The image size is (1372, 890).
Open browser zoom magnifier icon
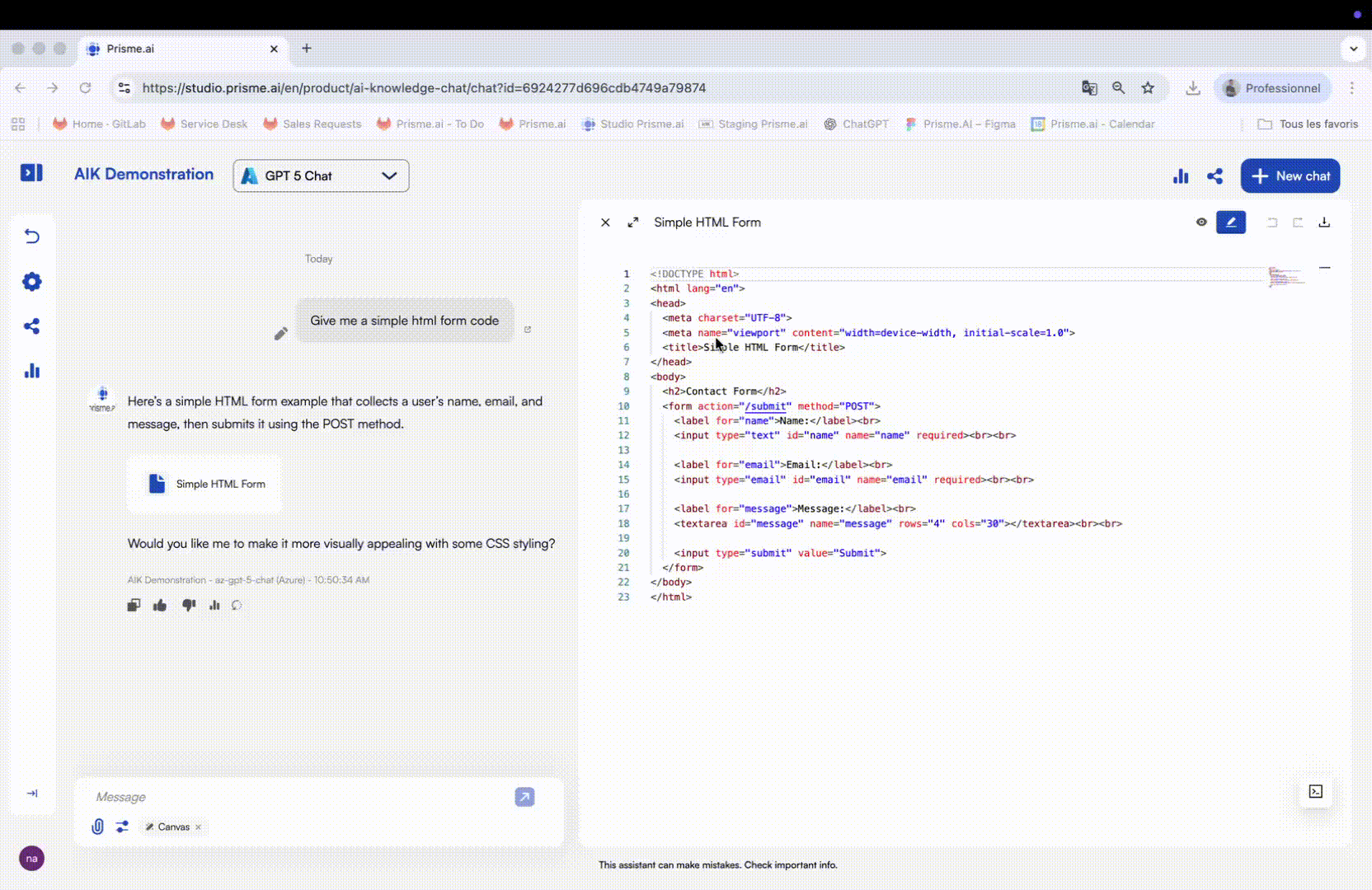tap(1119, 87)
